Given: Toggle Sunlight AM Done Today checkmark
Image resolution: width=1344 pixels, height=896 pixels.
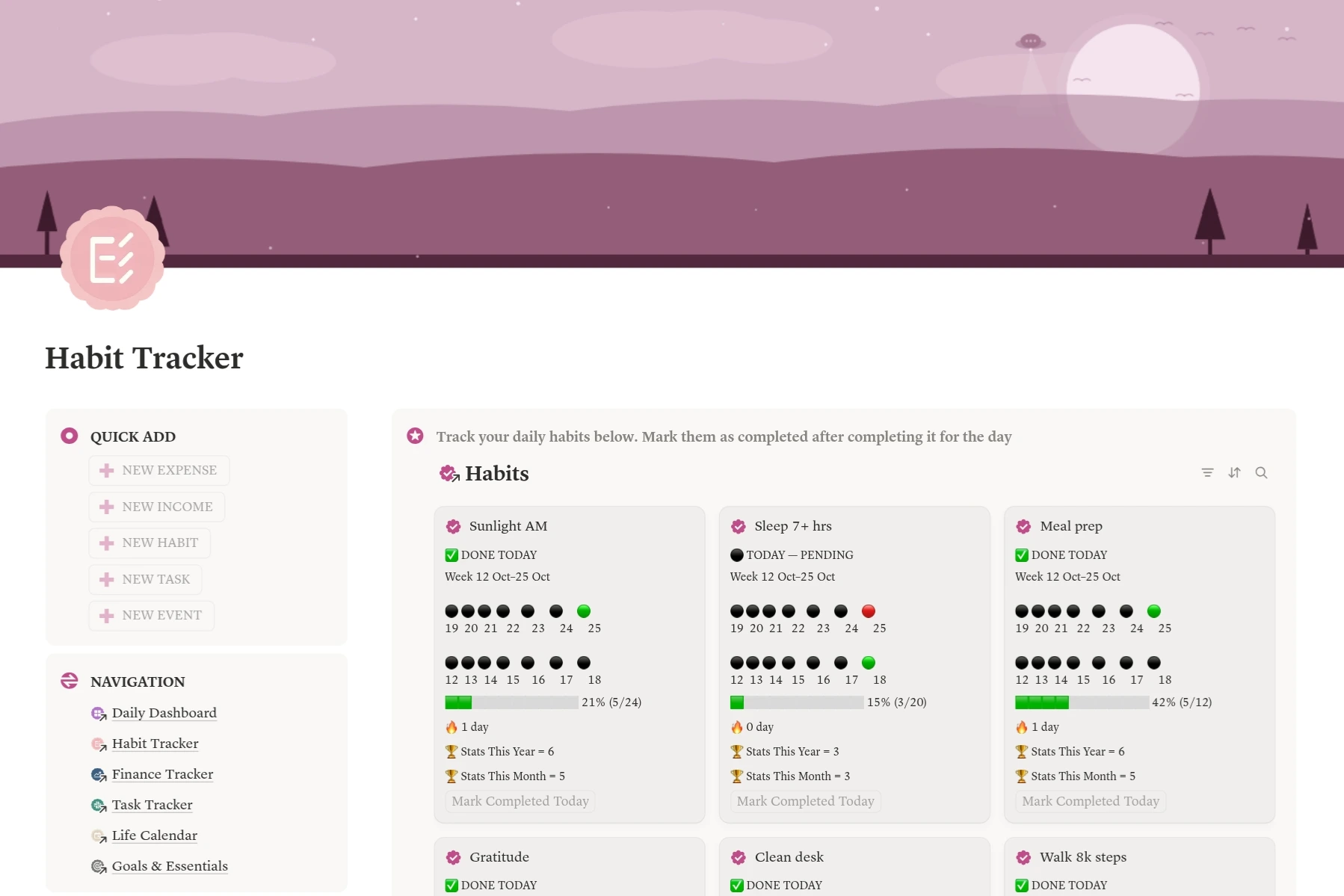Looking at the screenshot, I should 451,554.
